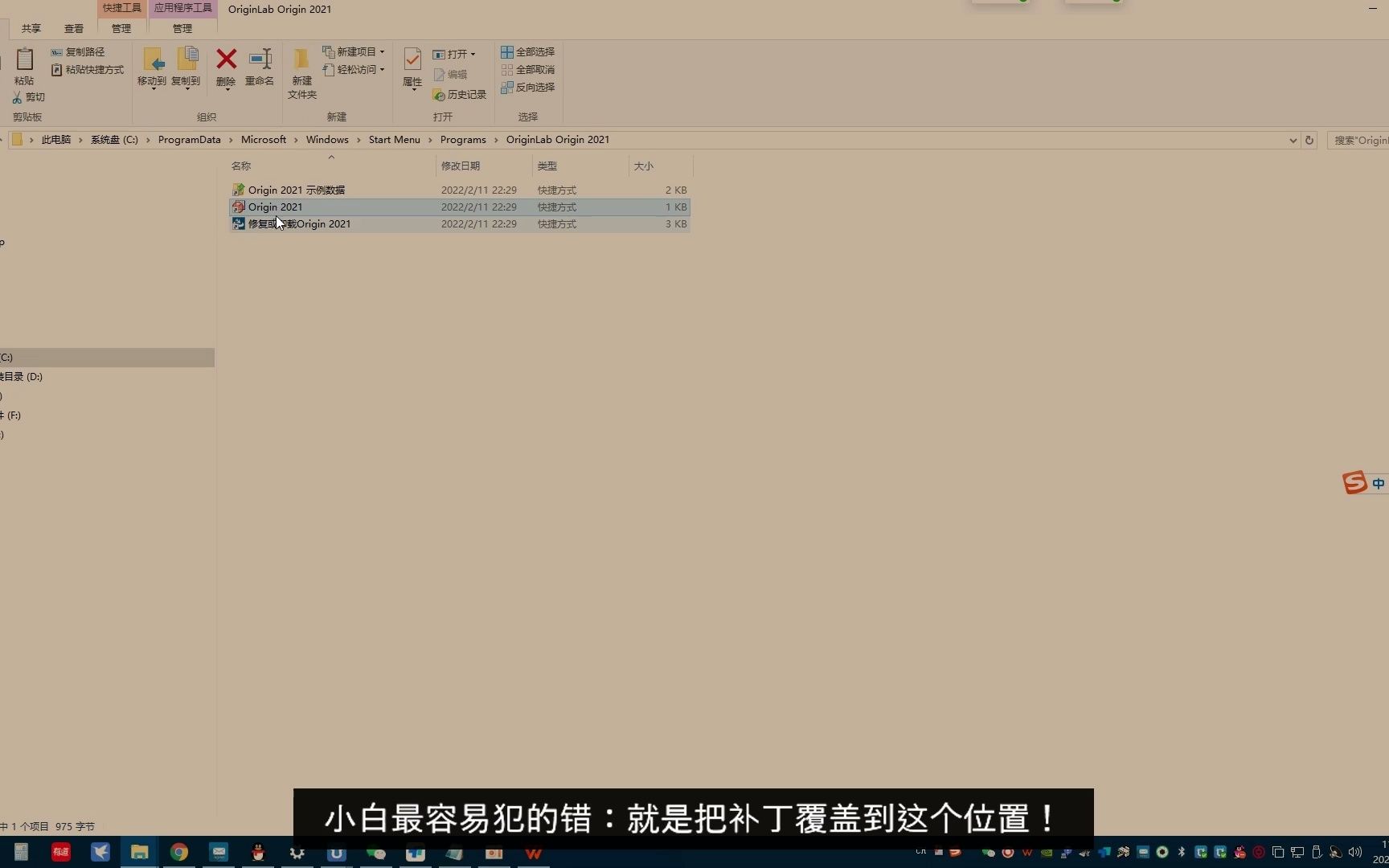Image resolution: width=1389 pixels, height=868 pixels.
Task: Click 全部选择 (Select all)
Action: point(527,52)
